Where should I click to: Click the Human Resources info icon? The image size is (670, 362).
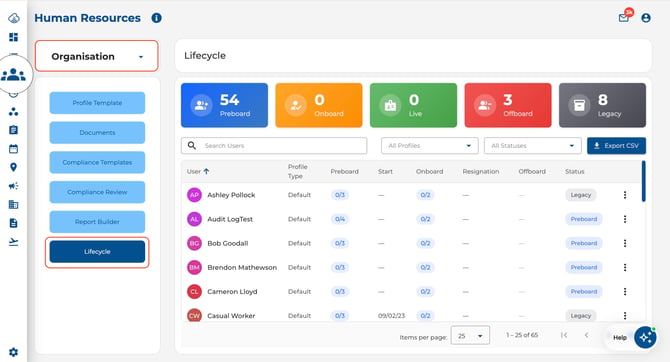pos(156,18)
